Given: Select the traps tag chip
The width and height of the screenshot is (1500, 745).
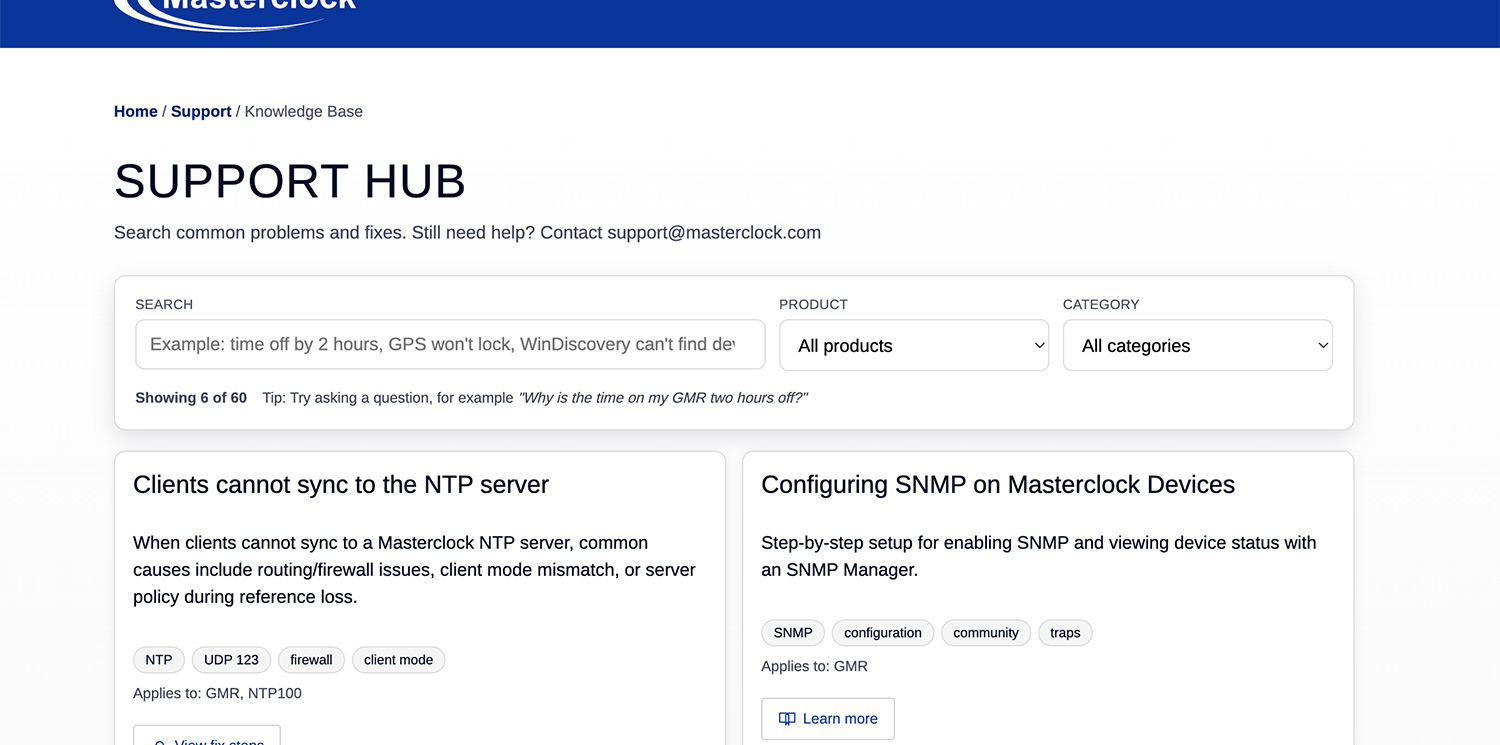Looking at the screenshot, I should pos(1065,633).
